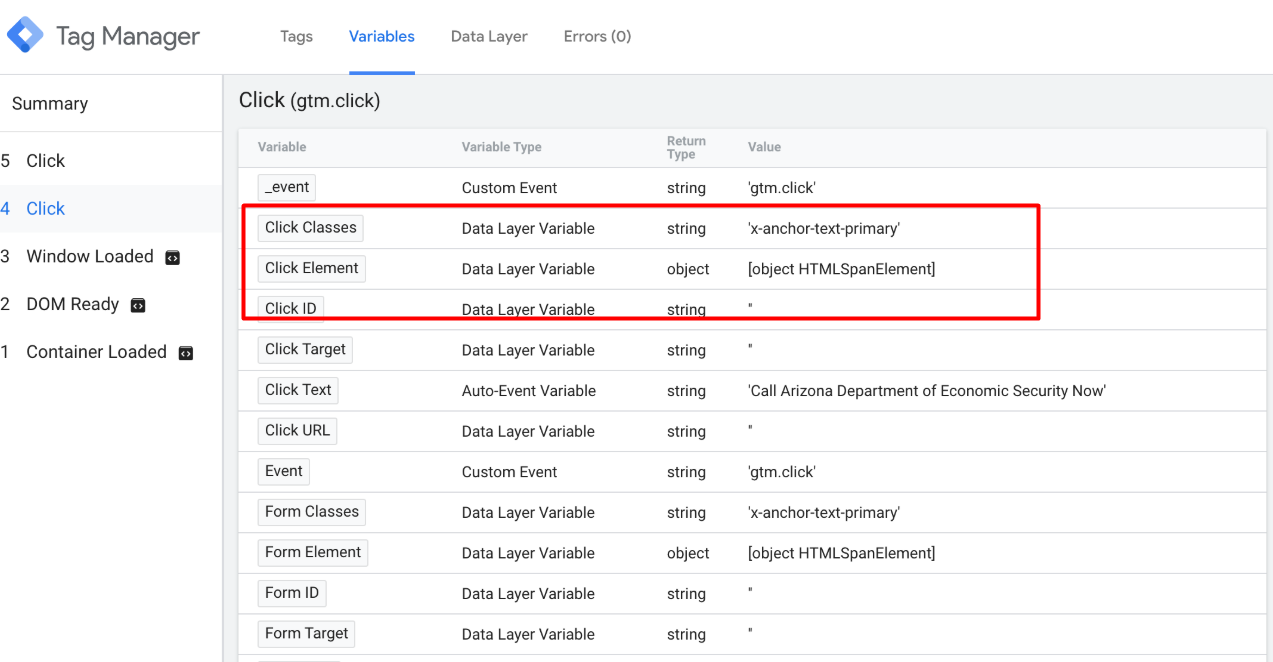Click the code icon beside Container Loaded
The height and width of the screenshot is (662, 1273).
click(185, 353)
